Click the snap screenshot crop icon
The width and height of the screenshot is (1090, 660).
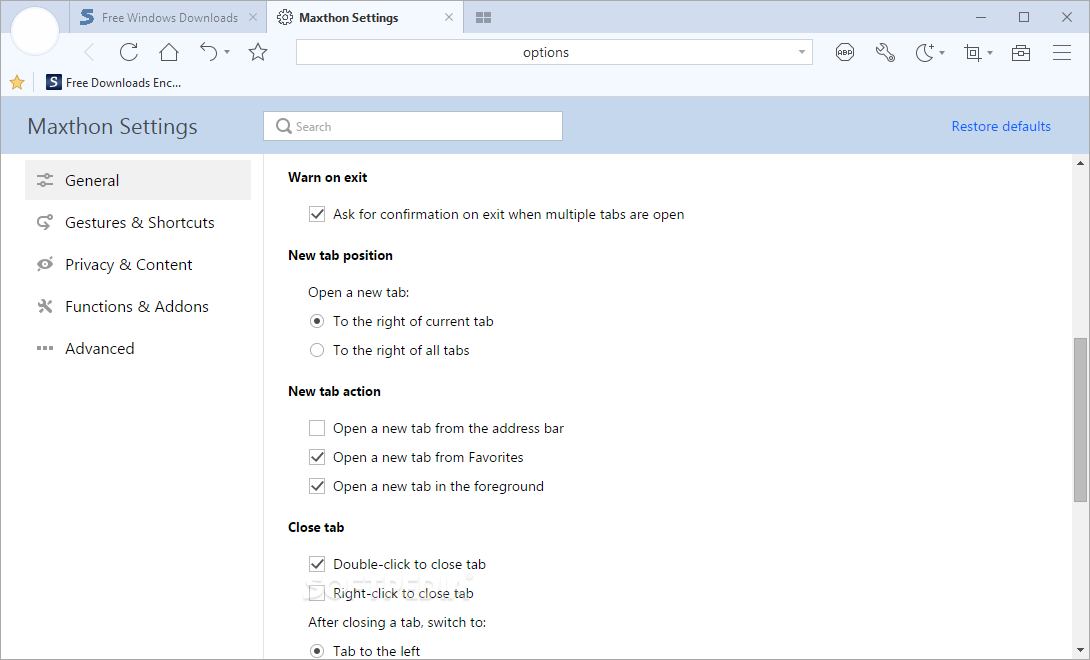tap(973, 53)
